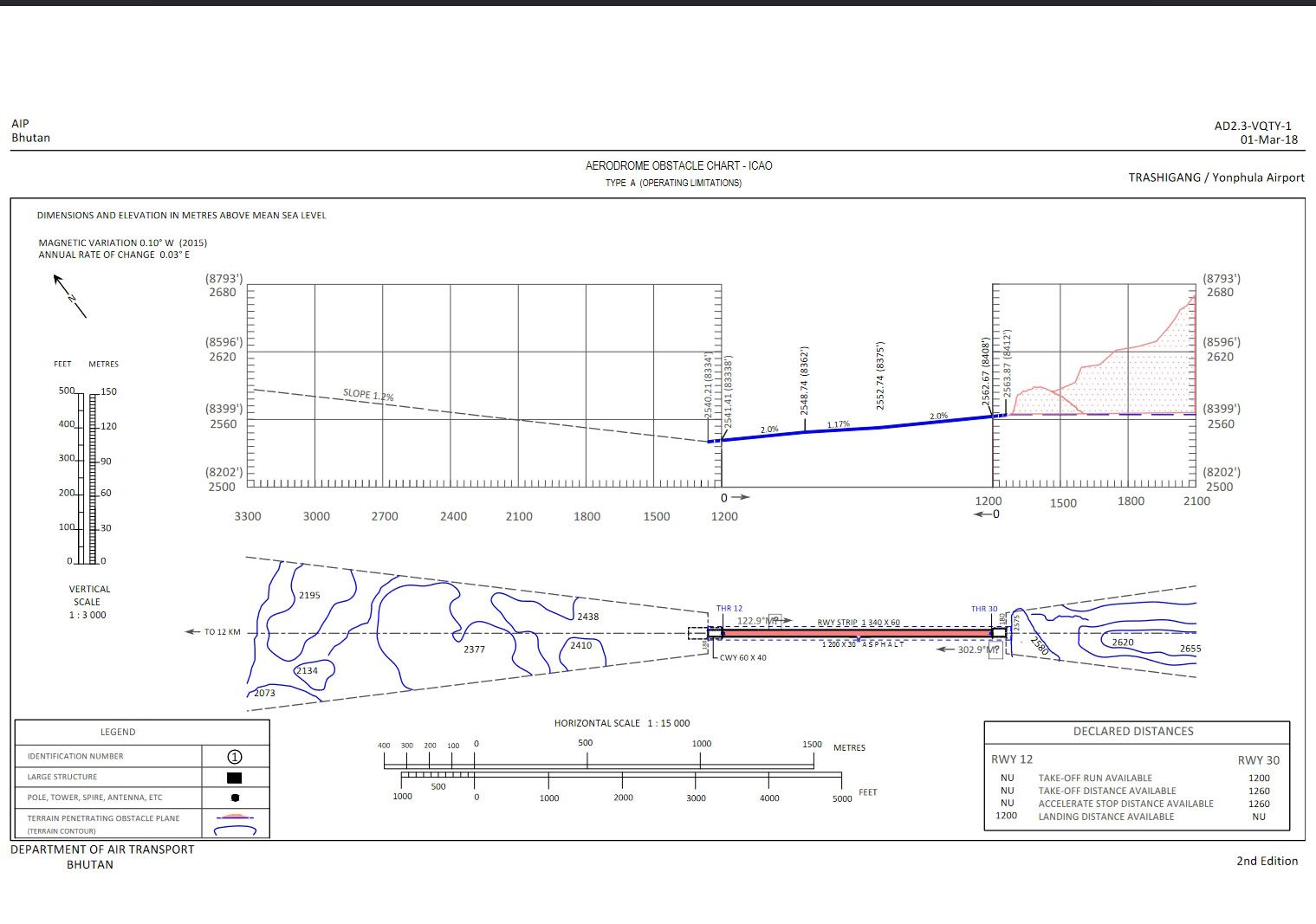Select the large structure black rectangle symbol
The image size is (1316, 924).
click(x=234, y=778)
